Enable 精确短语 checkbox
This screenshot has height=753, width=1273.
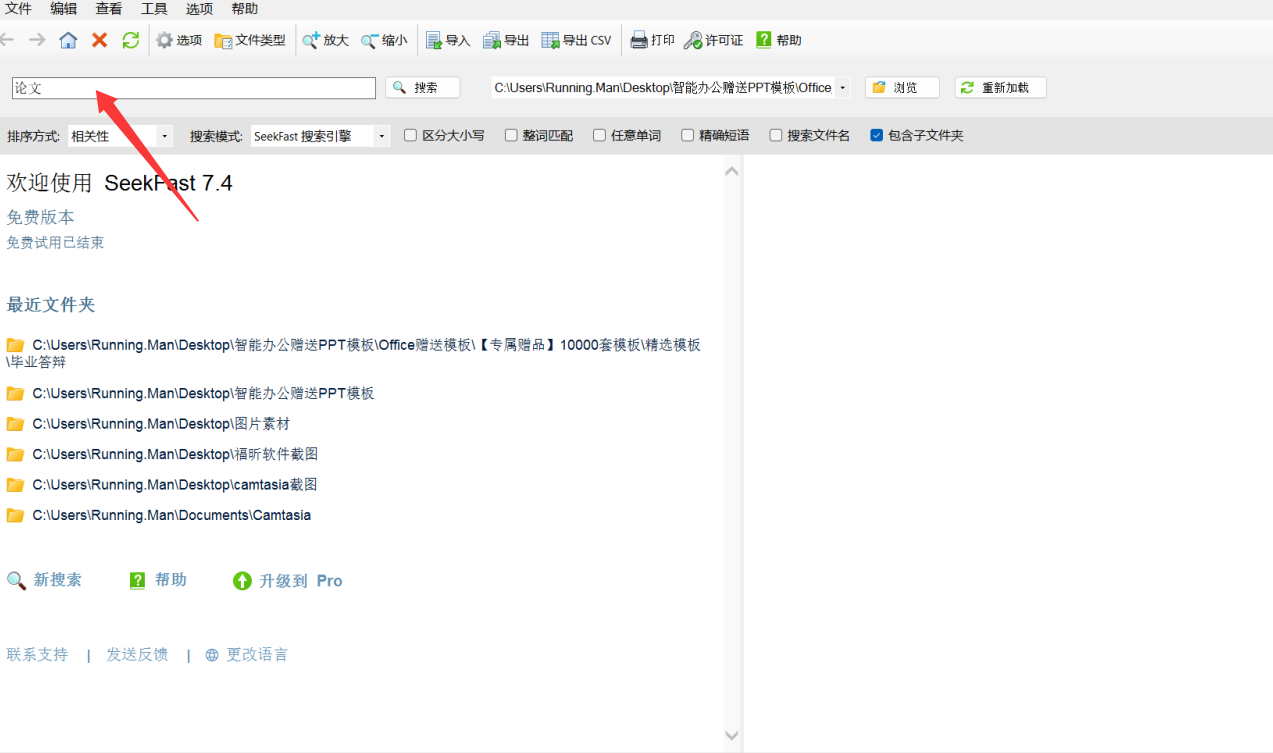point(687,135)
